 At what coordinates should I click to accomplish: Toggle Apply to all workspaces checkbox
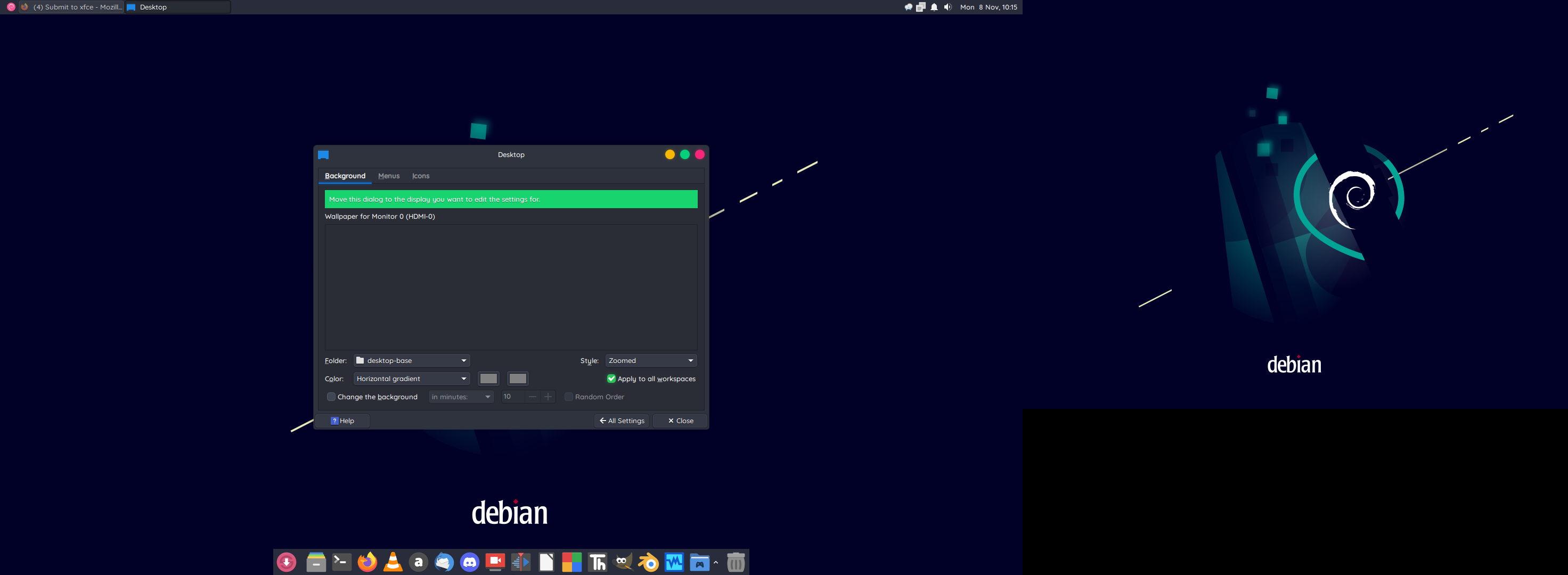610,378
